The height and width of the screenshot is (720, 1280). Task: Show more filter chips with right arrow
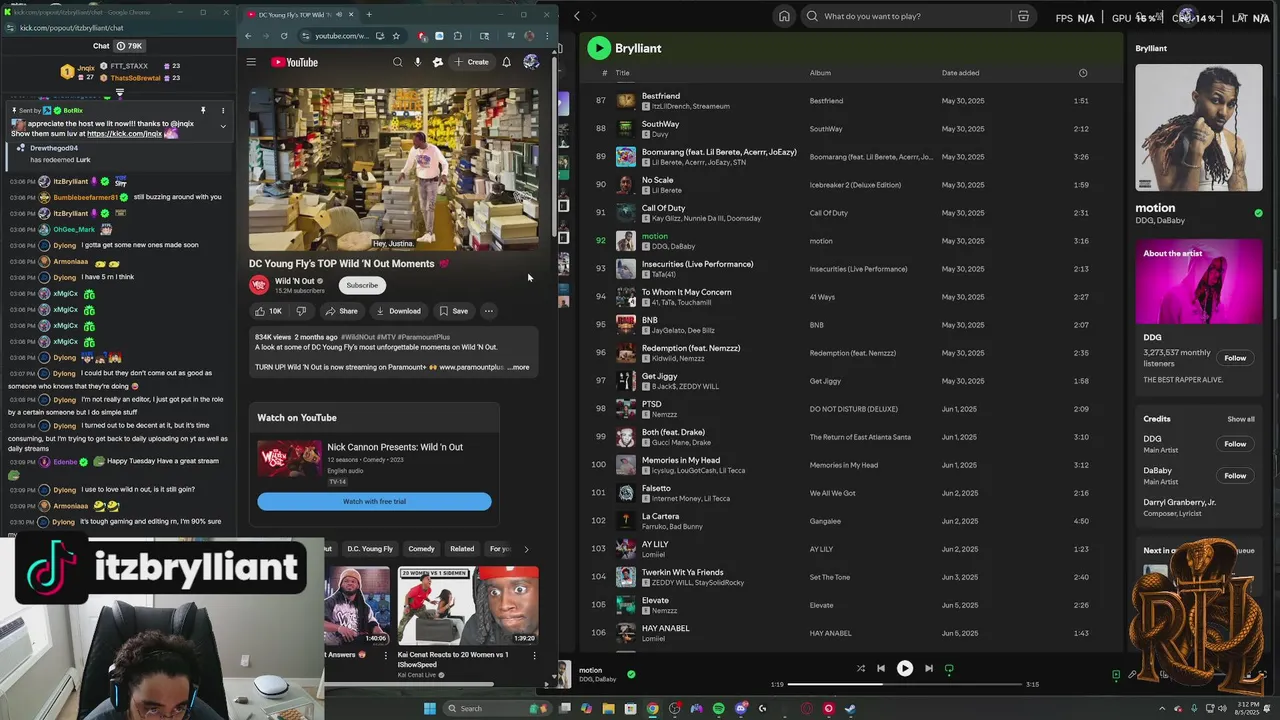tap(527, 548)
